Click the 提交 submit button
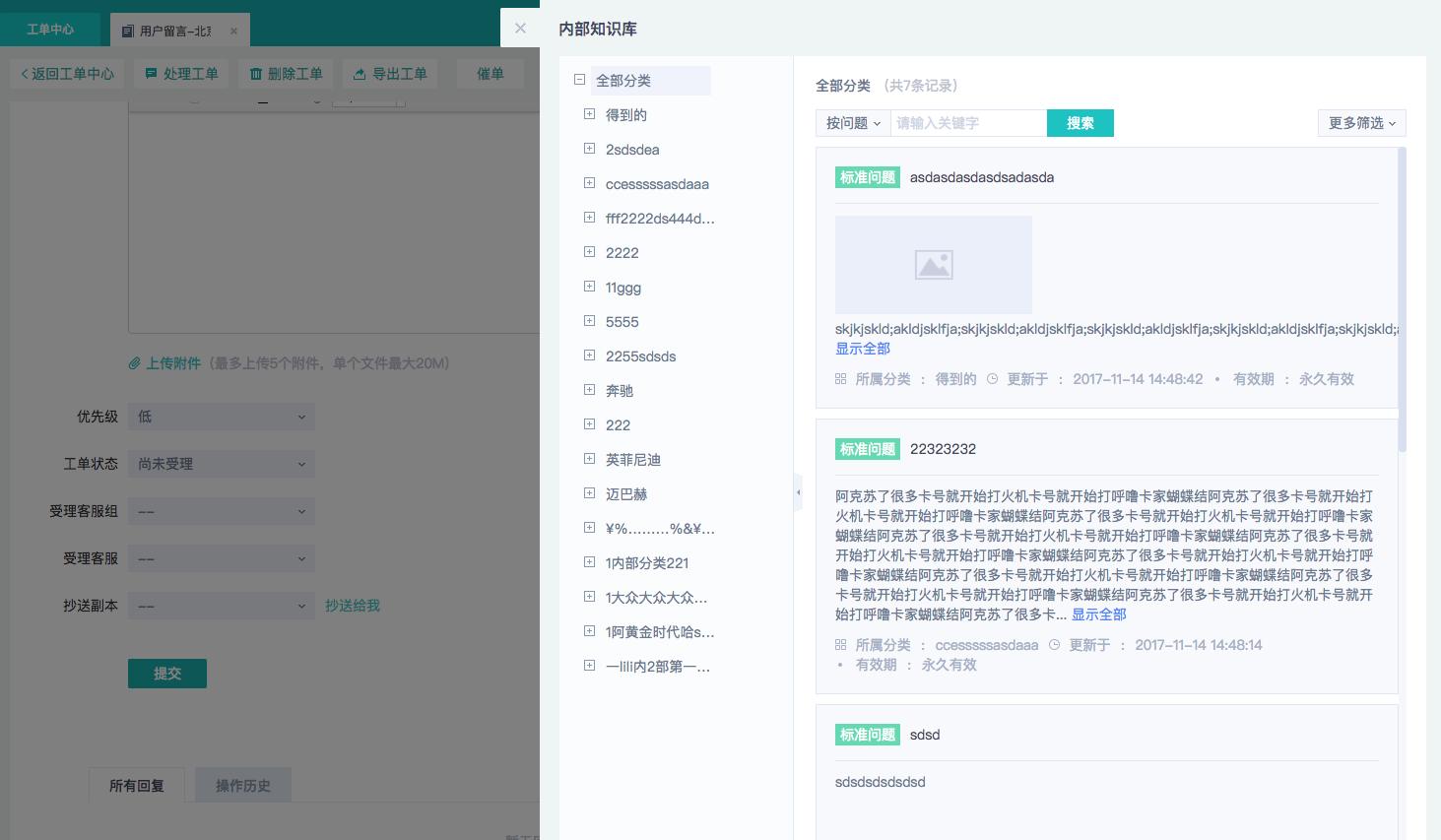Viewport: 1441px width, 840px height. 167,674
